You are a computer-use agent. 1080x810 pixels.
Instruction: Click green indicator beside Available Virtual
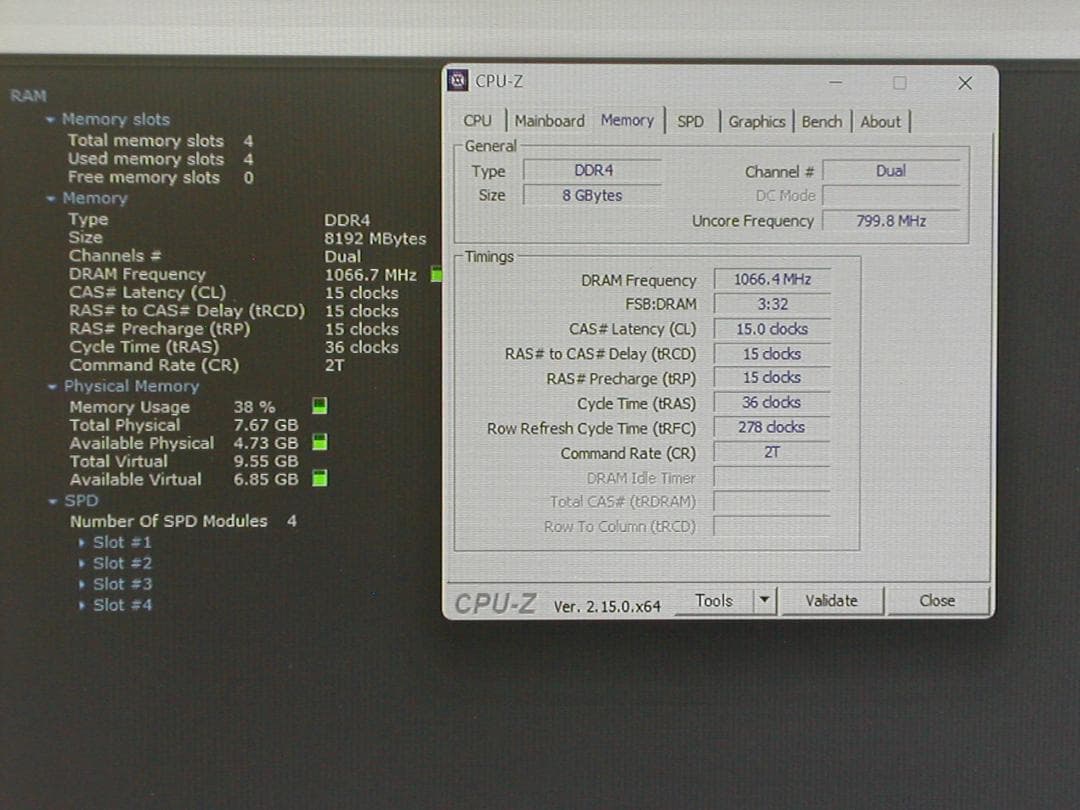320,479
